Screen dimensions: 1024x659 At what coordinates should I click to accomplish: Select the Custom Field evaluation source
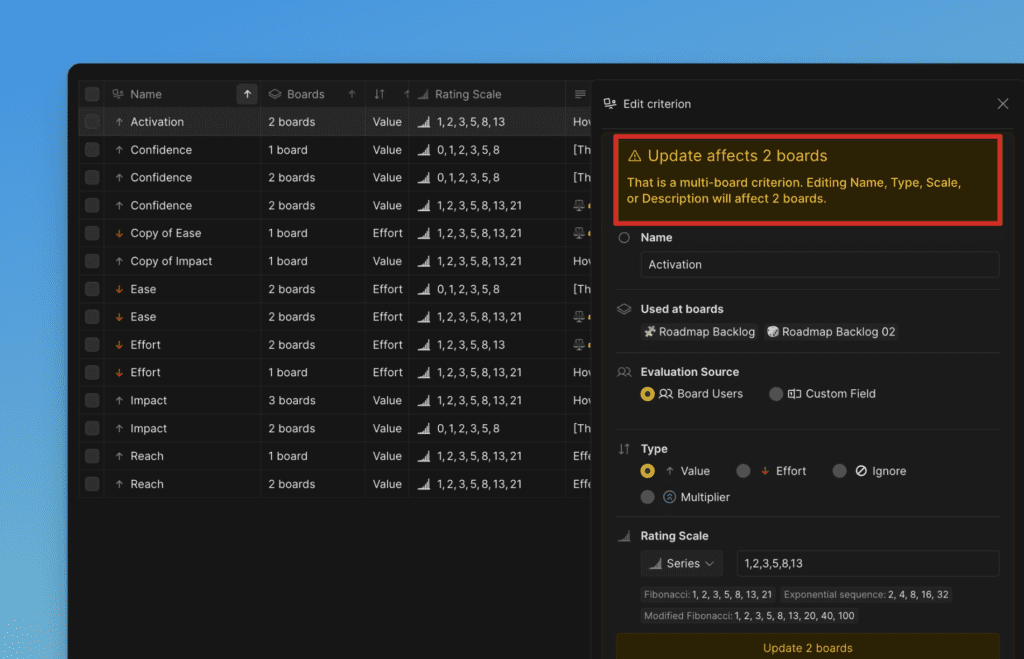pyautogui.click(x=776, y=394)
